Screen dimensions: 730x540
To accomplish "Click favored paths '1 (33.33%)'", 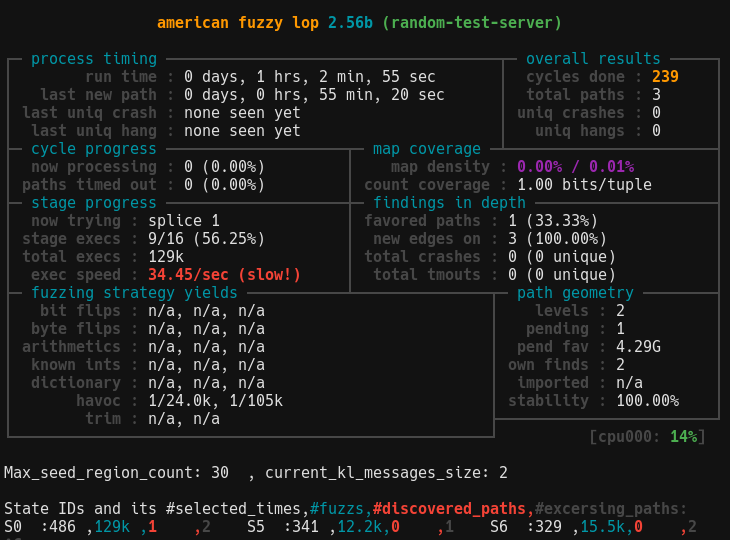I will click(553, 221).
